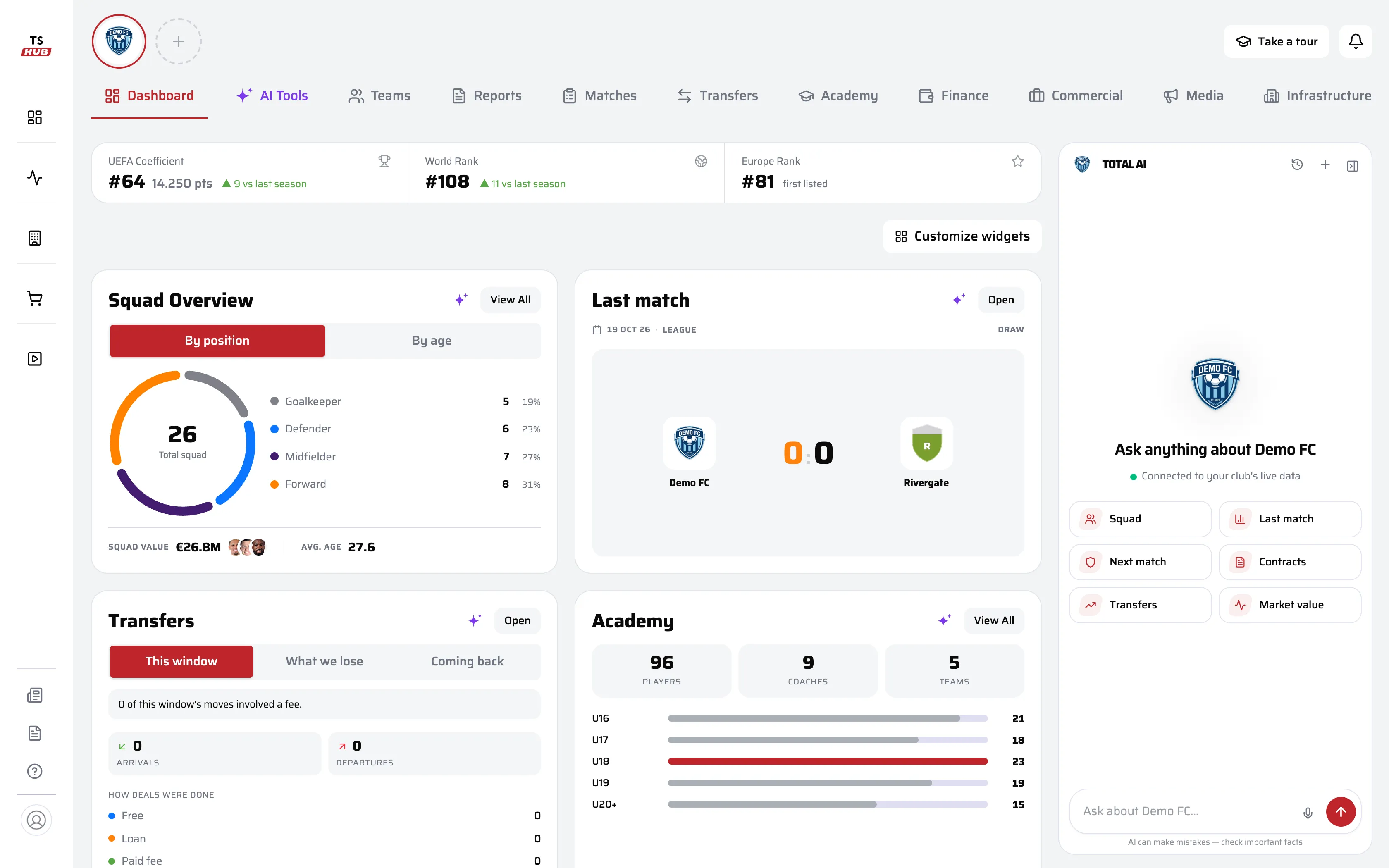
Task: Switch to the Finance tab
Action: pyautogui.click(x=953, y=96)
